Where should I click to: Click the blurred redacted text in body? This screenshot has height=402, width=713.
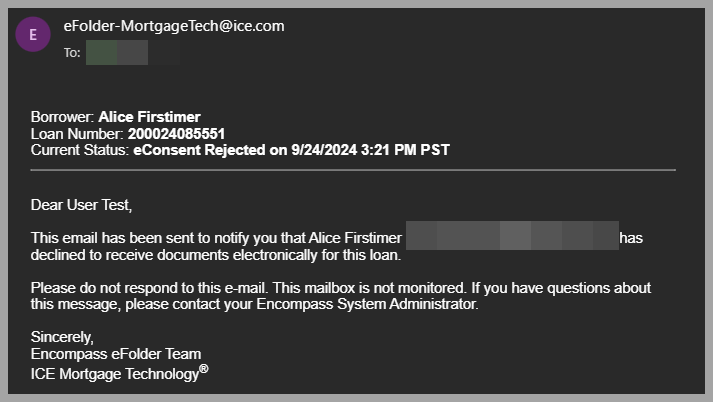(x=512, y=238)
